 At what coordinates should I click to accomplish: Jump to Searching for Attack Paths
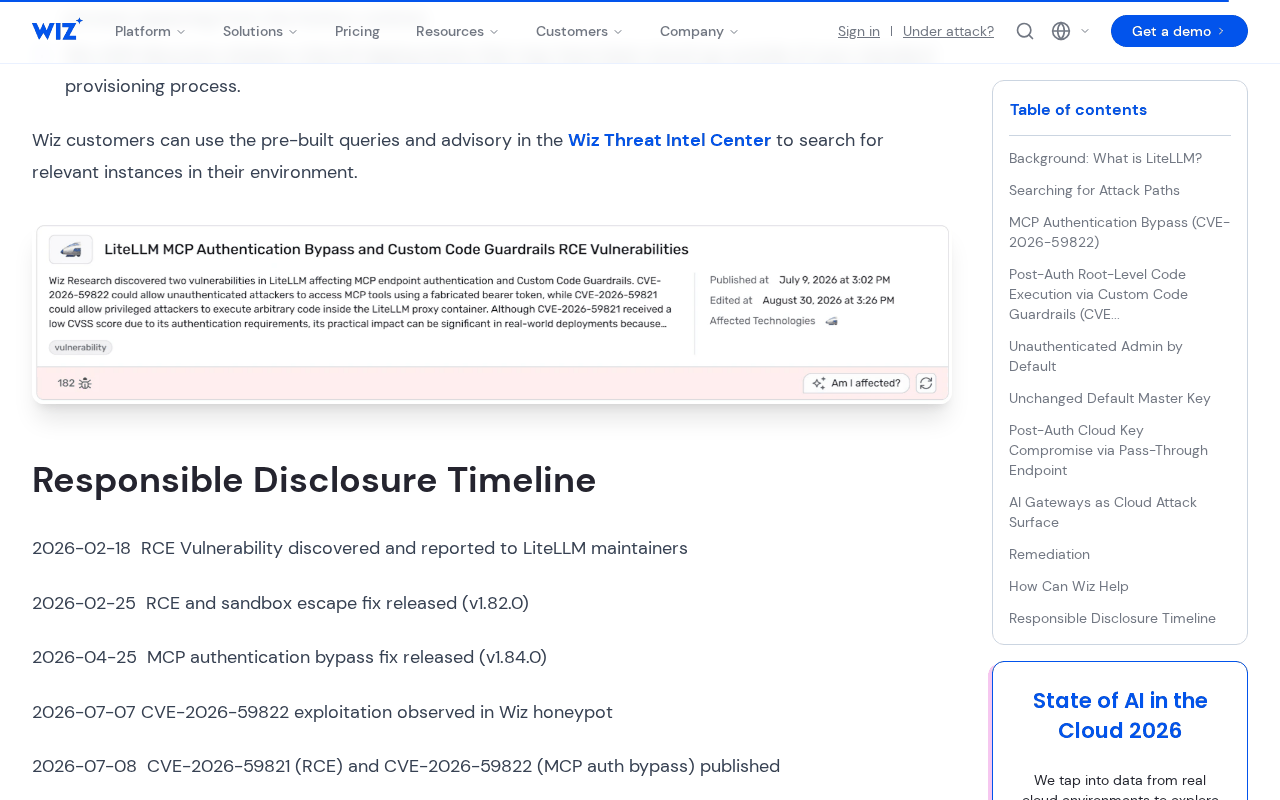pyautogui.click(x=1094, y=190)
